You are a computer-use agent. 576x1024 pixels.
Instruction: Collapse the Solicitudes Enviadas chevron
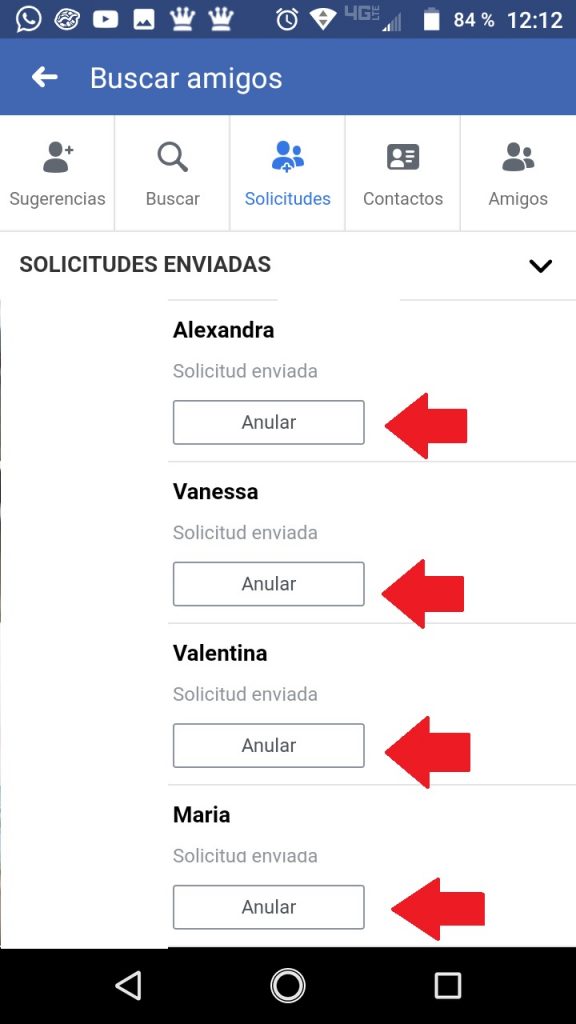click(x=541, y=266)
